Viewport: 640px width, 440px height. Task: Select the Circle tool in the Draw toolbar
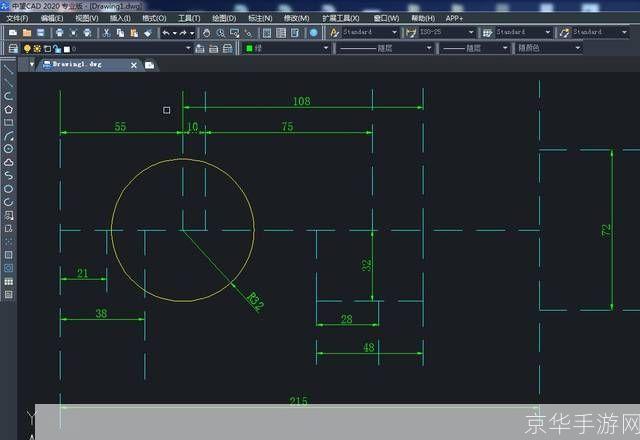(9, 149)
